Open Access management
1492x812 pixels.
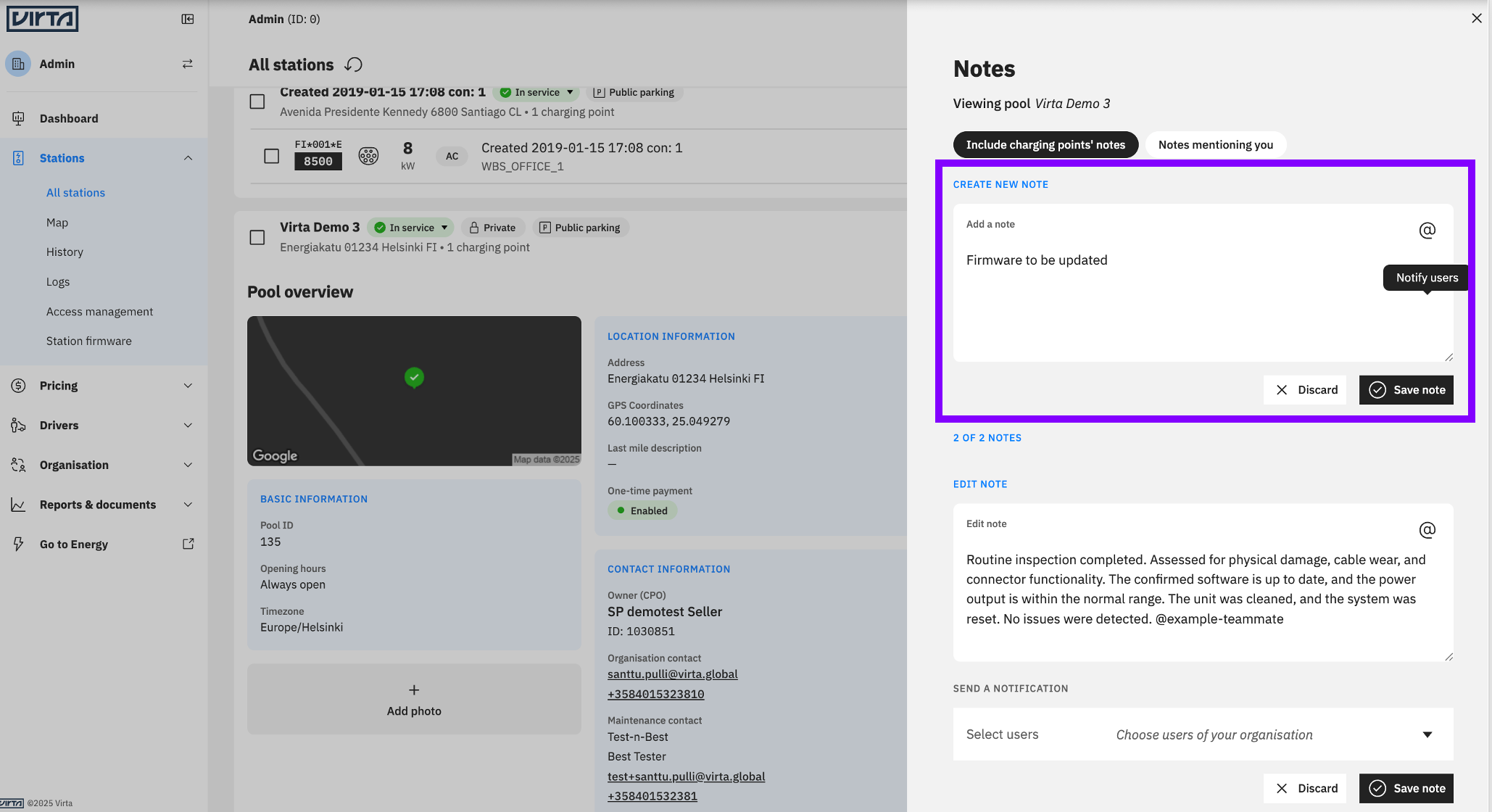(99, 312)
